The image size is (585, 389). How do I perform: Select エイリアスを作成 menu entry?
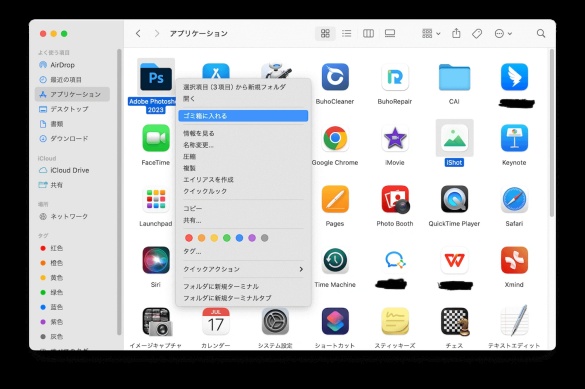pos(243,179)
